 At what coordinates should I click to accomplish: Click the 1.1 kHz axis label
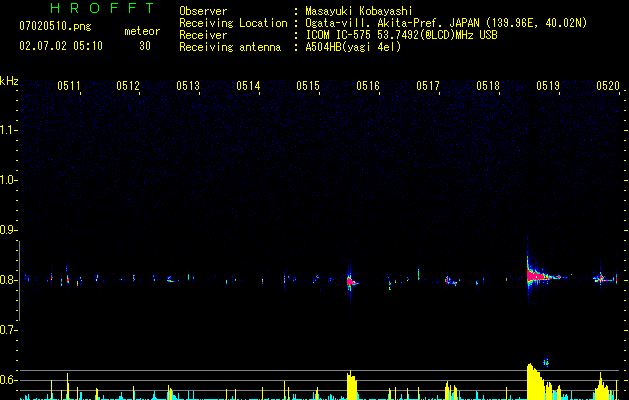(7, 130)
